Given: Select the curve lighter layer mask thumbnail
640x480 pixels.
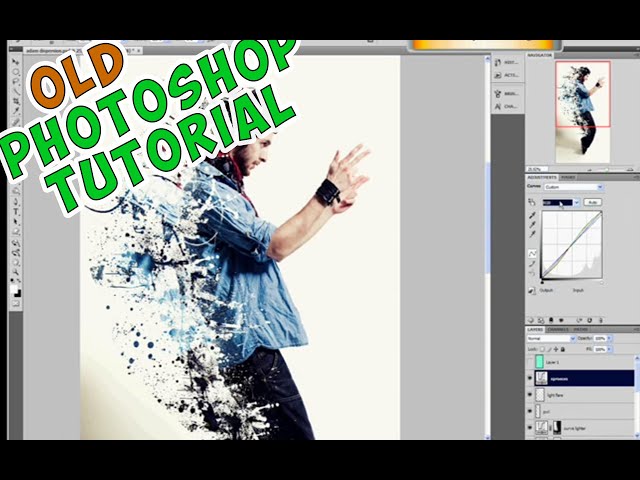Looking at the screenshot, I should coord(557,427).
